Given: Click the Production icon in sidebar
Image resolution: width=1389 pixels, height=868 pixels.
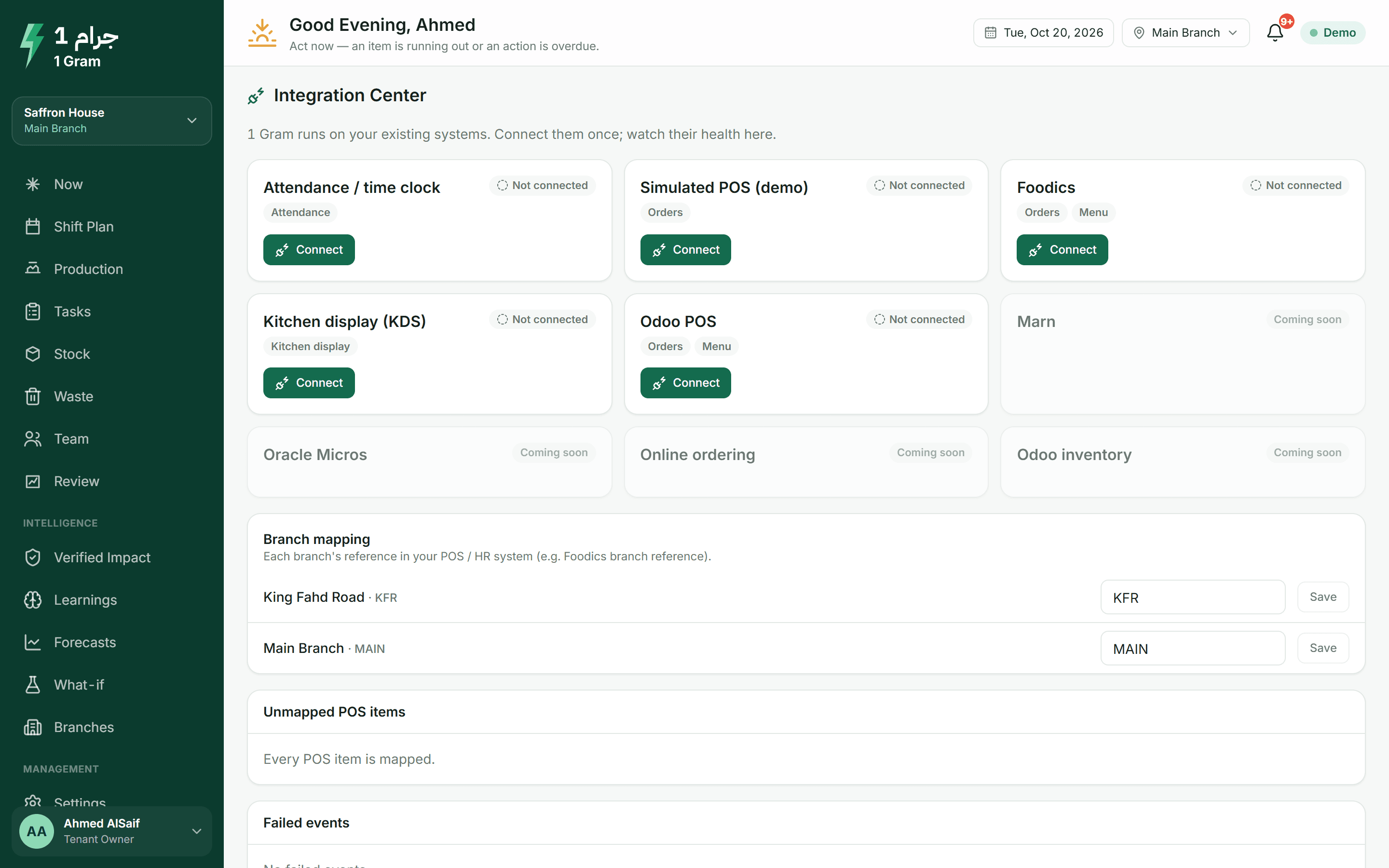Looking at the screenshot, I should (33, 269).
